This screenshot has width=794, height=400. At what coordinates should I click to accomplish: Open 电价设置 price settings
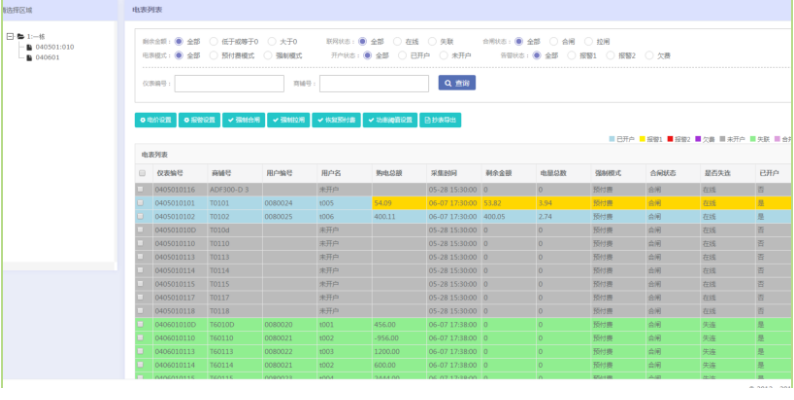click(155, 120)
